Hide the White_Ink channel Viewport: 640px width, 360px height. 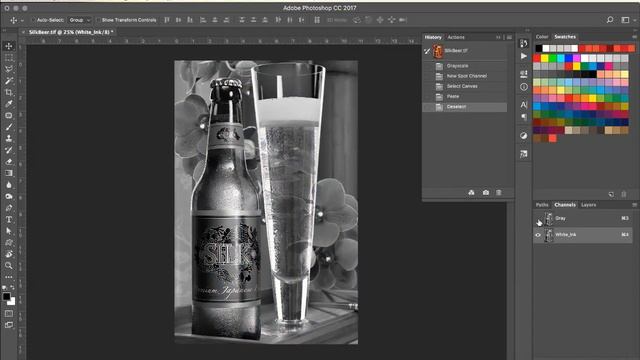point(538,235)
